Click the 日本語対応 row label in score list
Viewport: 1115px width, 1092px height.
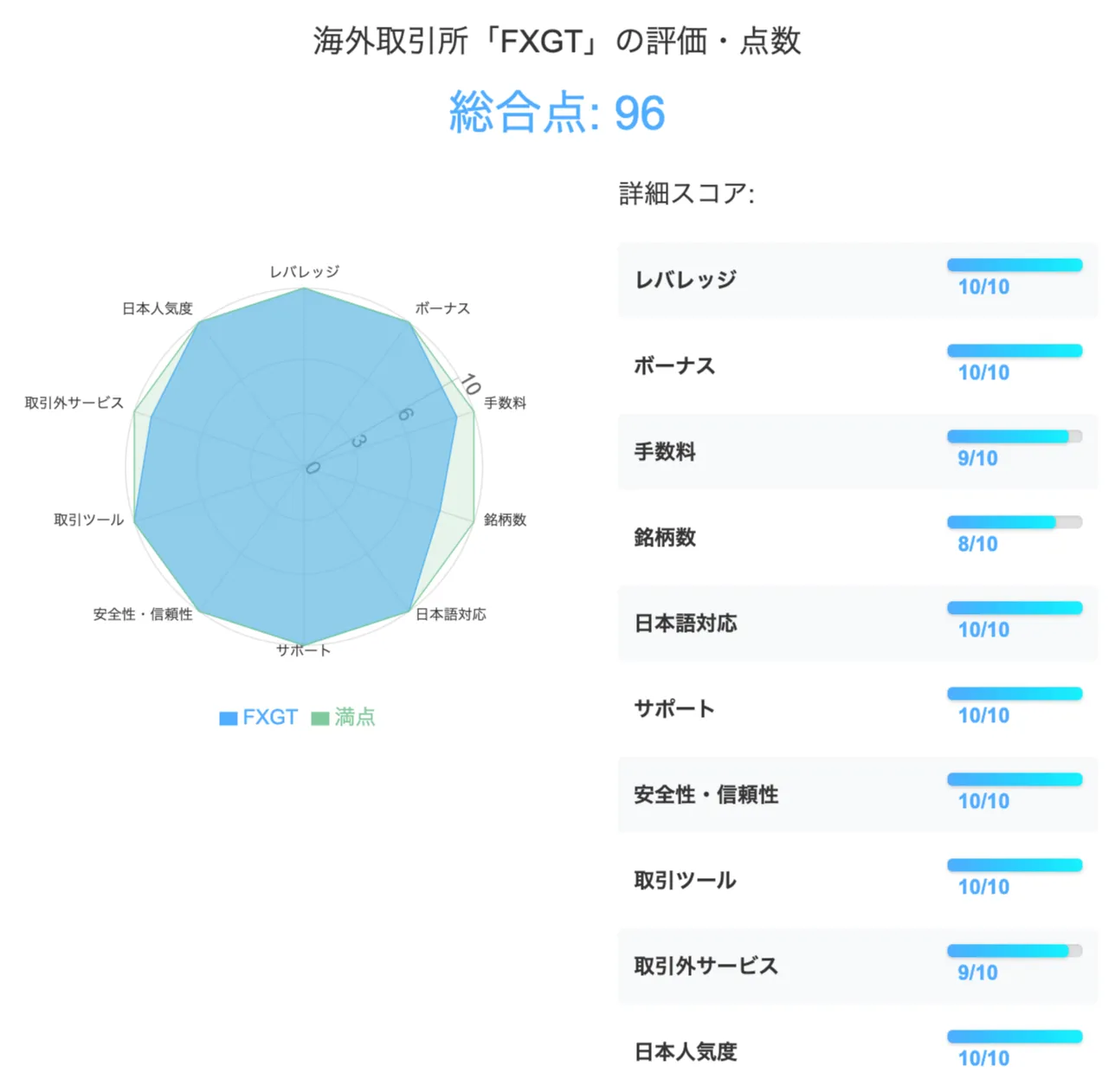click(x=685, y=623)
